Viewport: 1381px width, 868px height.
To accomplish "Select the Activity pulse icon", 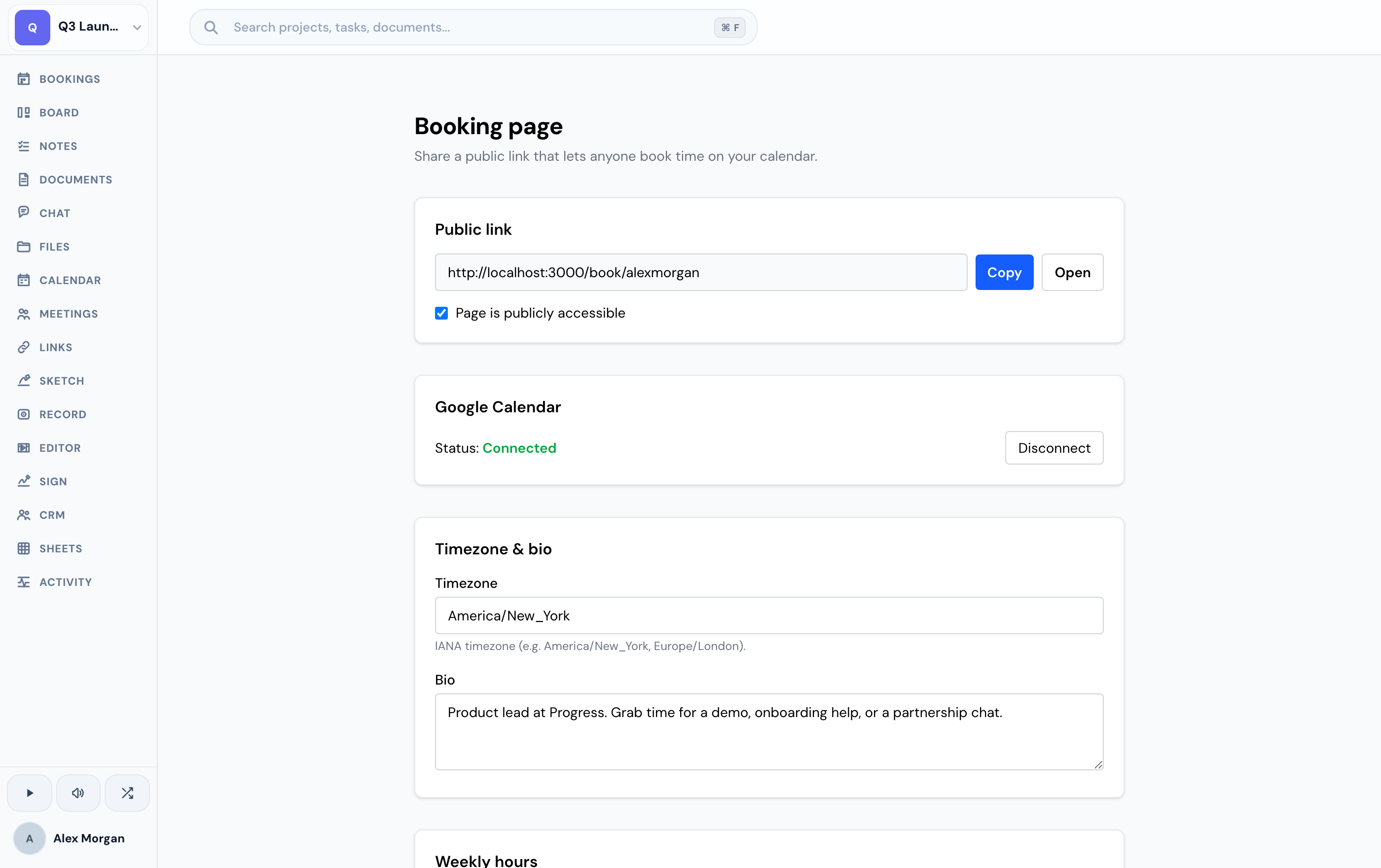I will [24, 582].
